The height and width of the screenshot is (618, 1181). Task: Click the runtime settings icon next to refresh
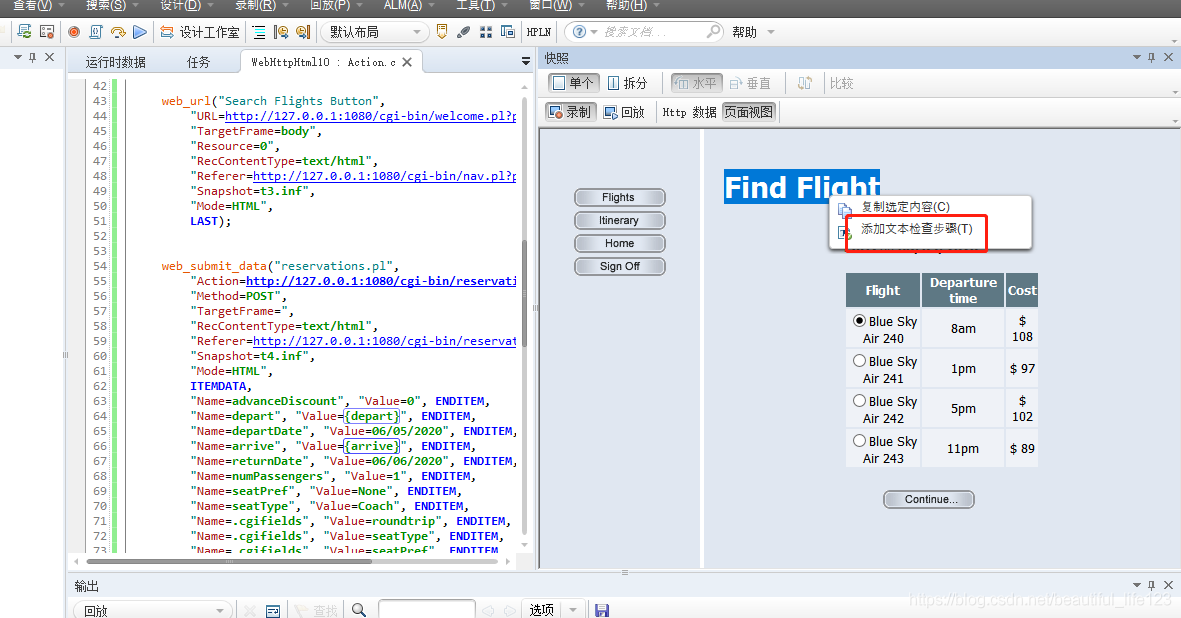47,32
